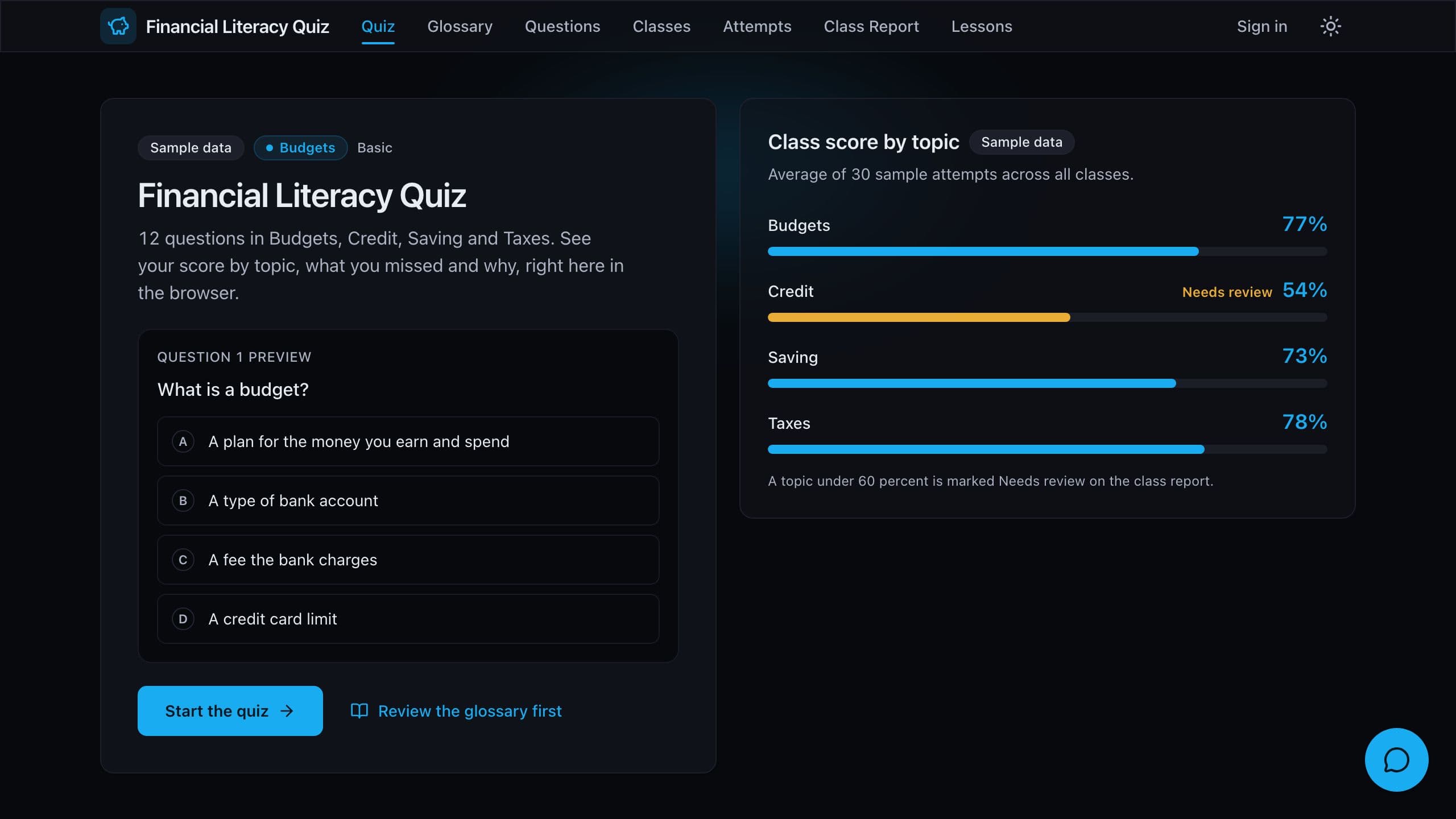Select answer B type of bank account
Image resolution: width=1456 pixels, height=819 pixels.
click(x=408, y=500)
